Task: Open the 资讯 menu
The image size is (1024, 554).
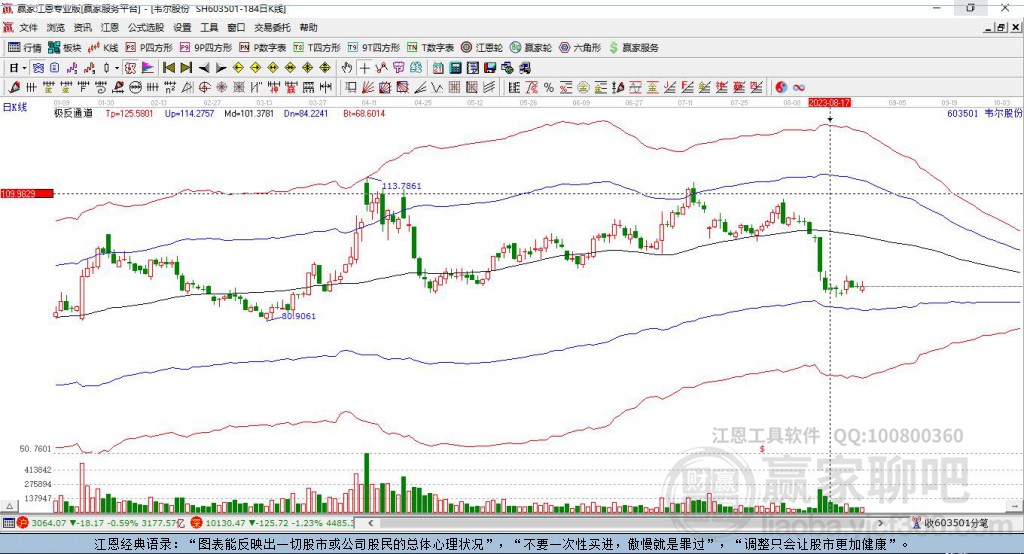Action: [x=82, y=27]
